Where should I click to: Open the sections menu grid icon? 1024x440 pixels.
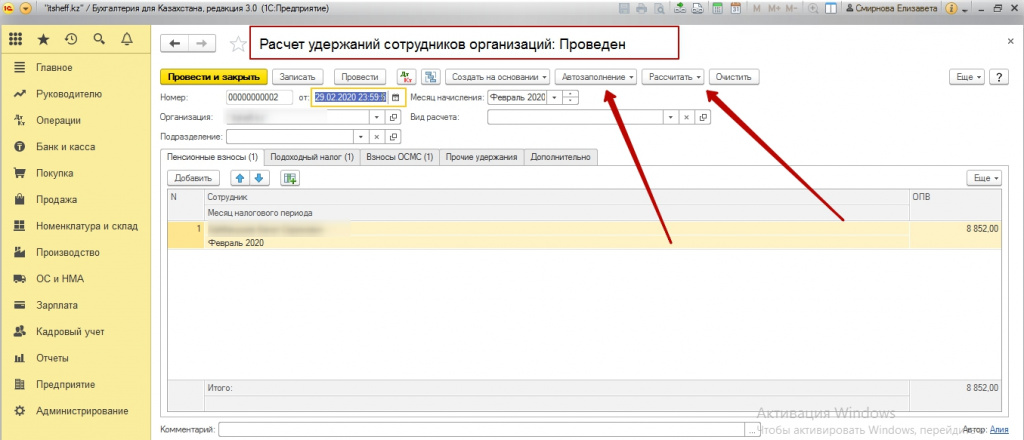[x=15, y=40]
